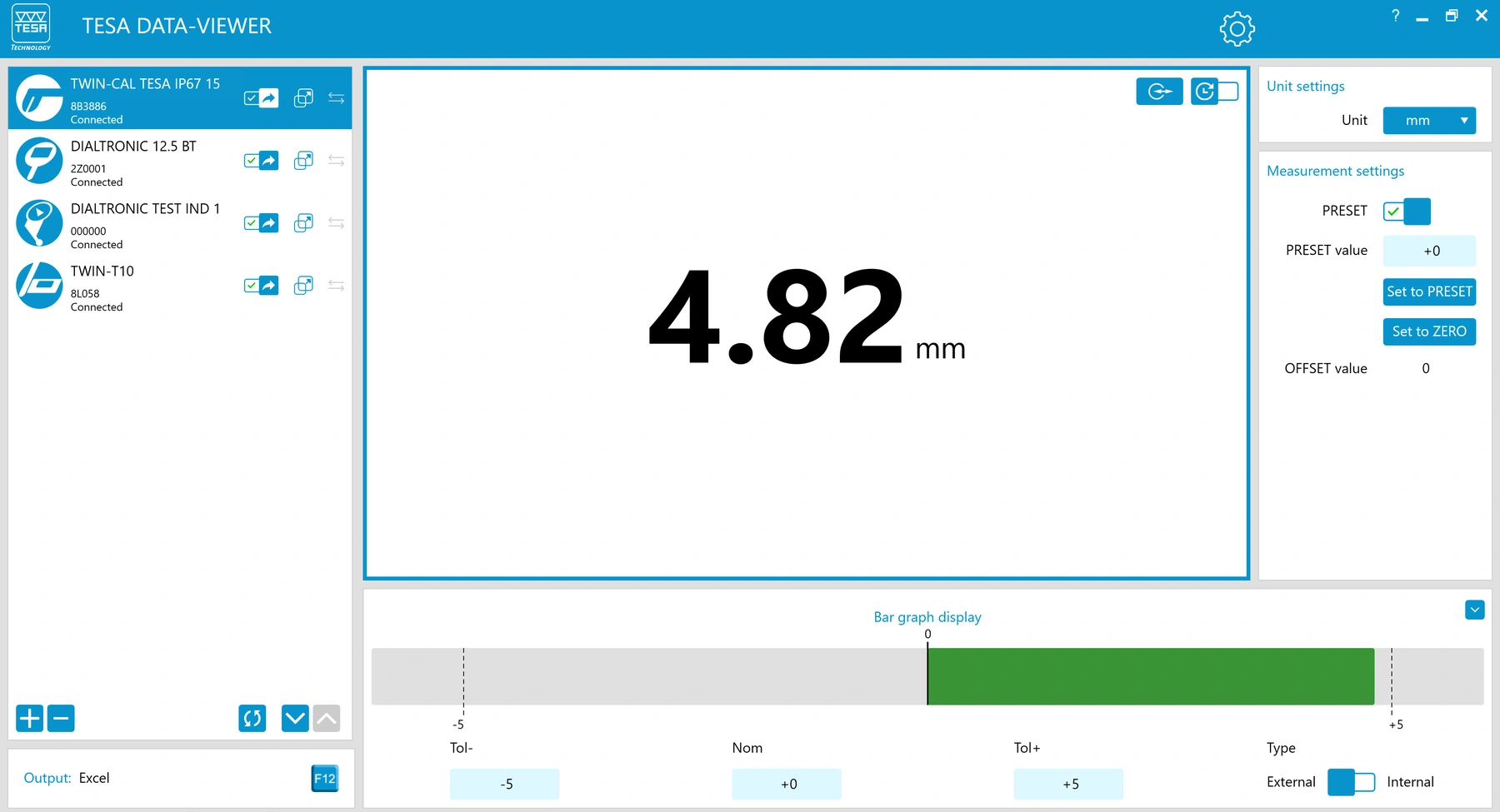Pop out DIALTRONIC 12.5 BT window
1500x812 pixels.
pyautogui.click(x=303, y=161)
